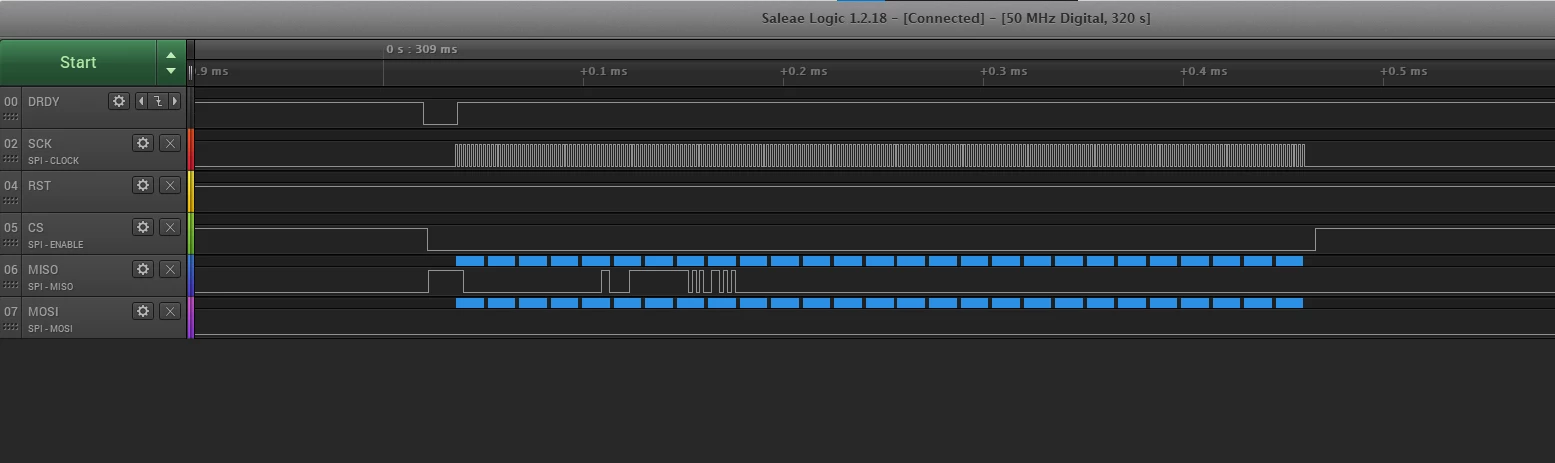Select the DRDY channel label
Screen dimensions: 1555x463
pos(44,102)
